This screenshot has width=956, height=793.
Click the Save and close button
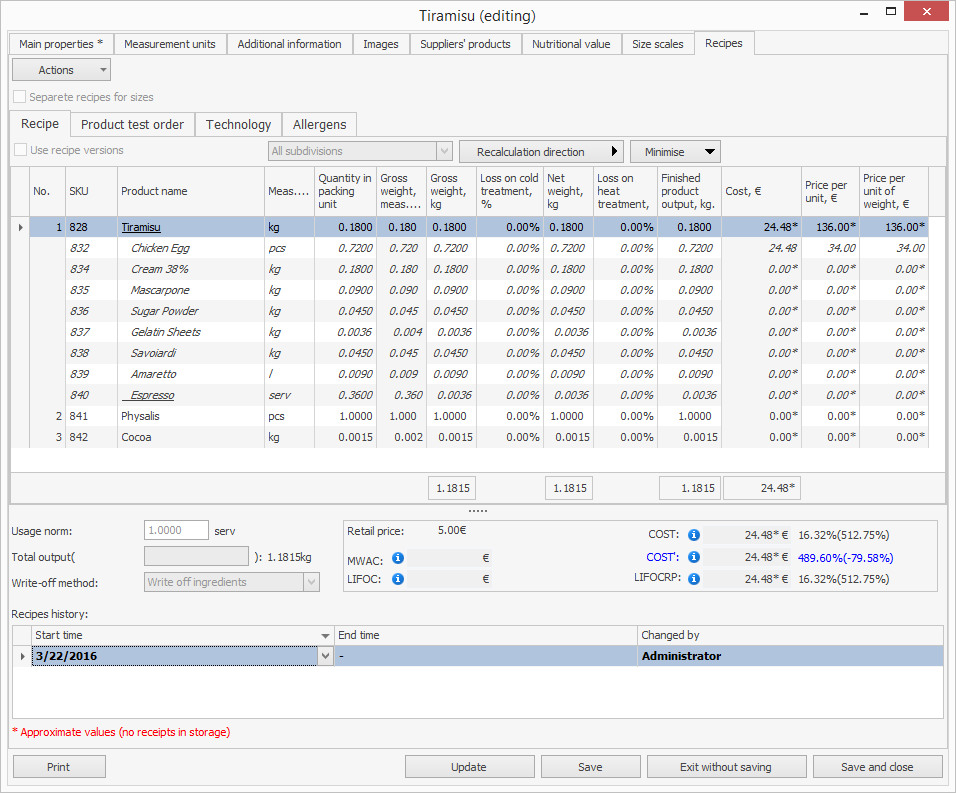(x=877, y=767)
